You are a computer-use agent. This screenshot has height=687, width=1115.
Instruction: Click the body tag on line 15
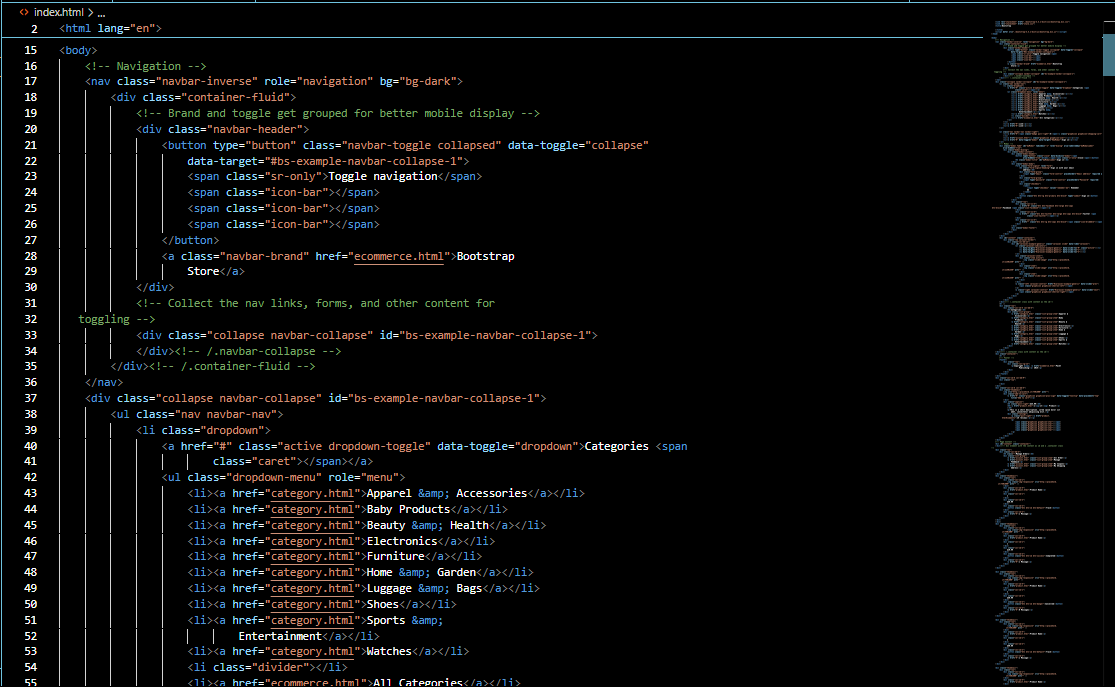[78, 50]
